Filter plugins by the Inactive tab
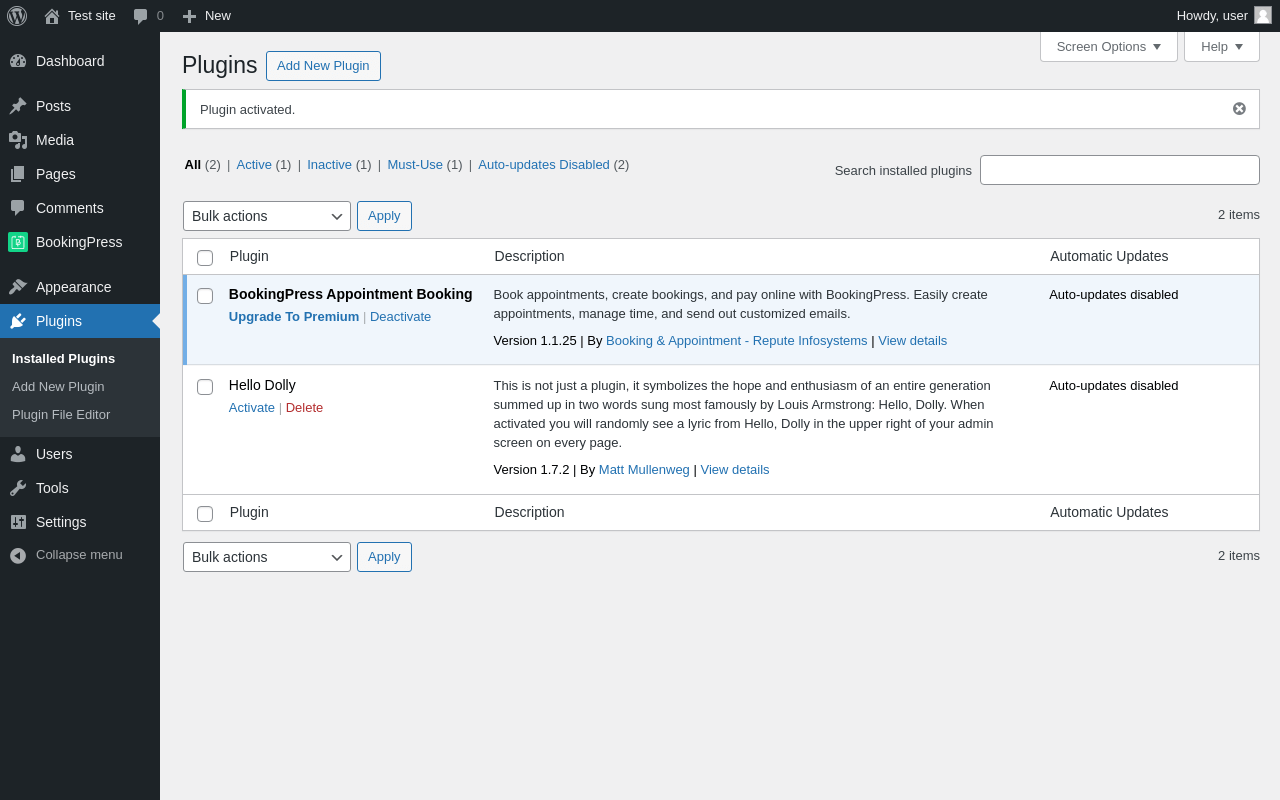This screenshot has width=1280, height=800. click(x=329, y=165)
